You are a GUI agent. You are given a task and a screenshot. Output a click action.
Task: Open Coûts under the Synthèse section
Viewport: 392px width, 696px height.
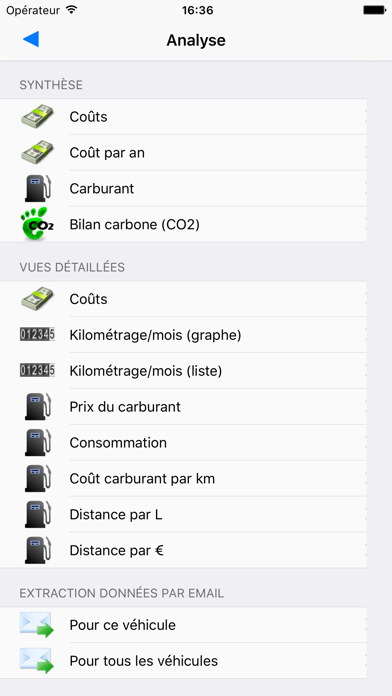coord(183,117)
